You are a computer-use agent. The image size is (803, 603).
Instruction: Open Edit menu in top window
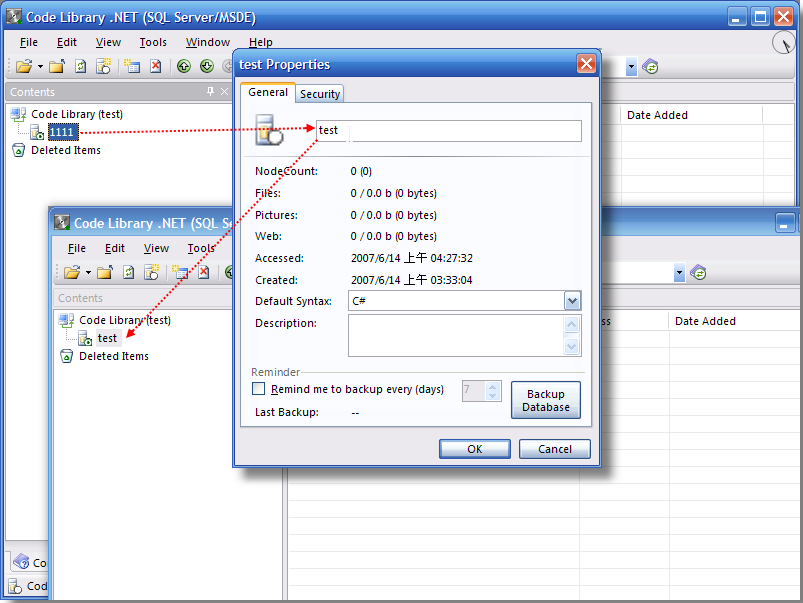tap(67, 42)
